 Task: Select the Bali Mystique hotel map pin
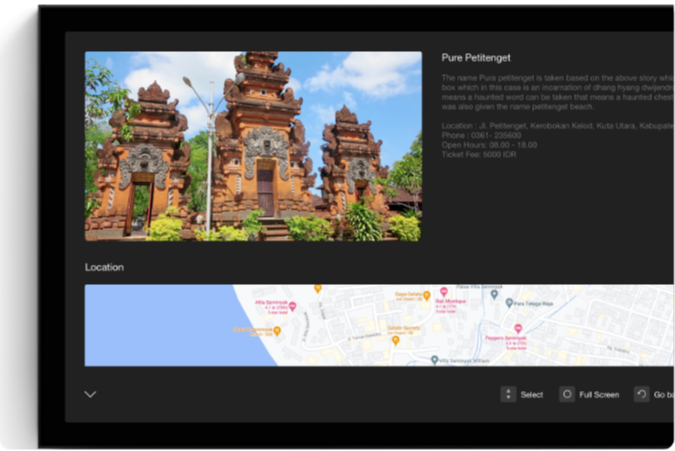pyautogui.click(x=444, y=292)
